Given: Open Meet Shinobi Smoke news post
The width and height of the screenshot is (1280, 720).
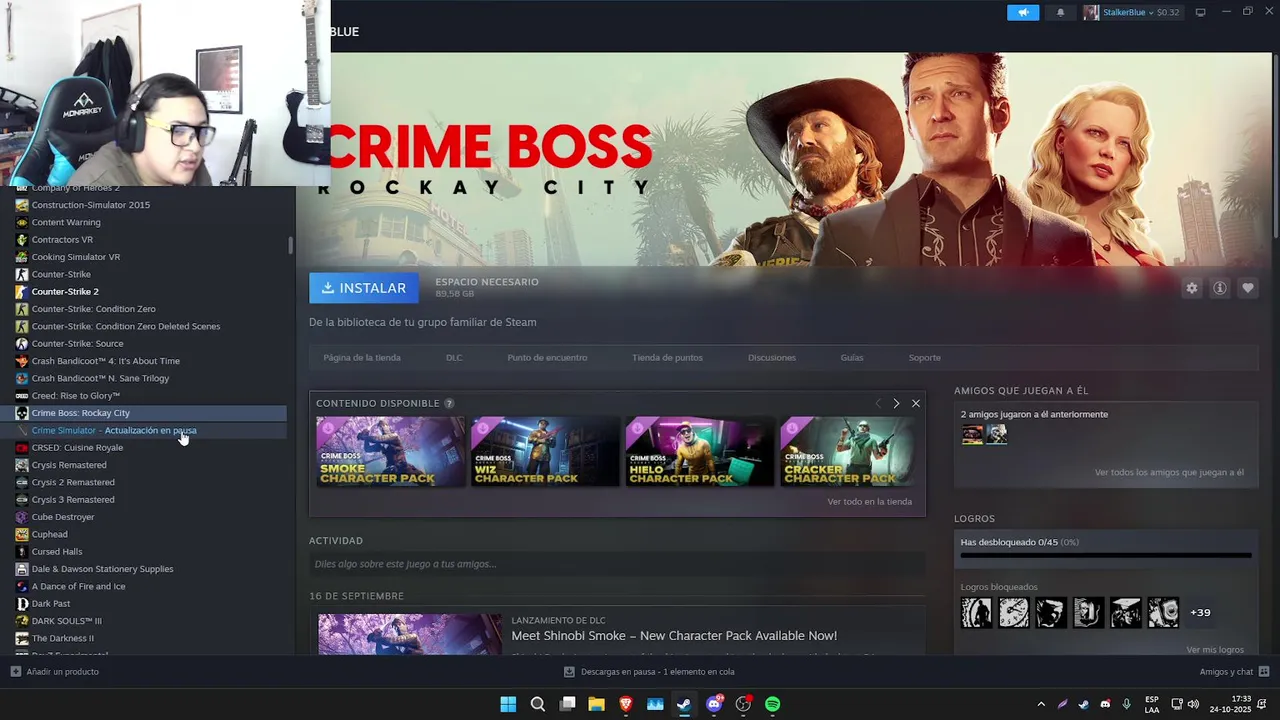Looking at the screenshot, I should click(674, 636).
